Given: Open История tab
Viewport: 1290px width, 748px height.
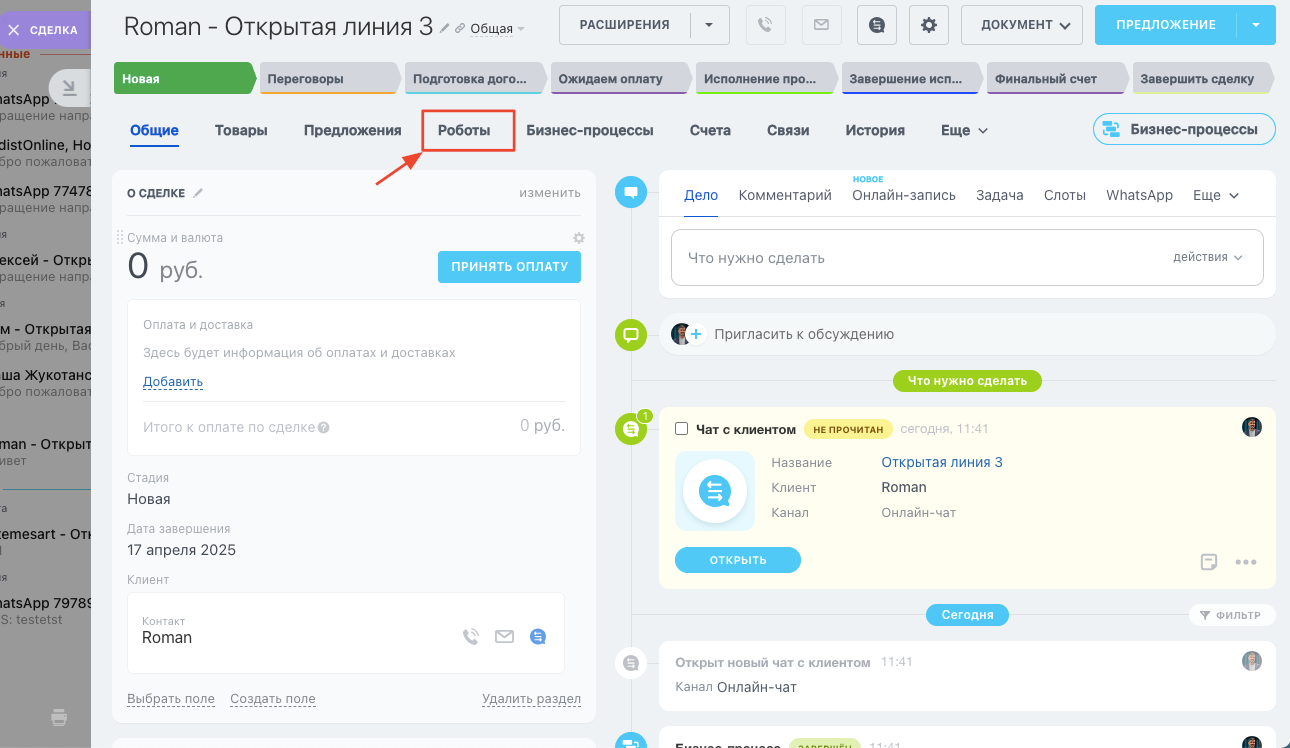Looking at the screenshot, I should tap(875, 130).
